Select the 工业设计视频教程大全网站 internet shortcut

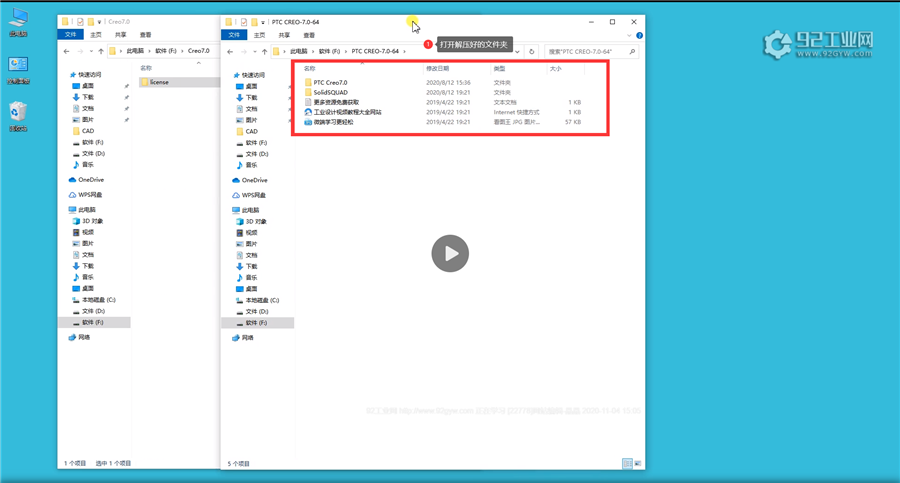(x=343, y=112)
